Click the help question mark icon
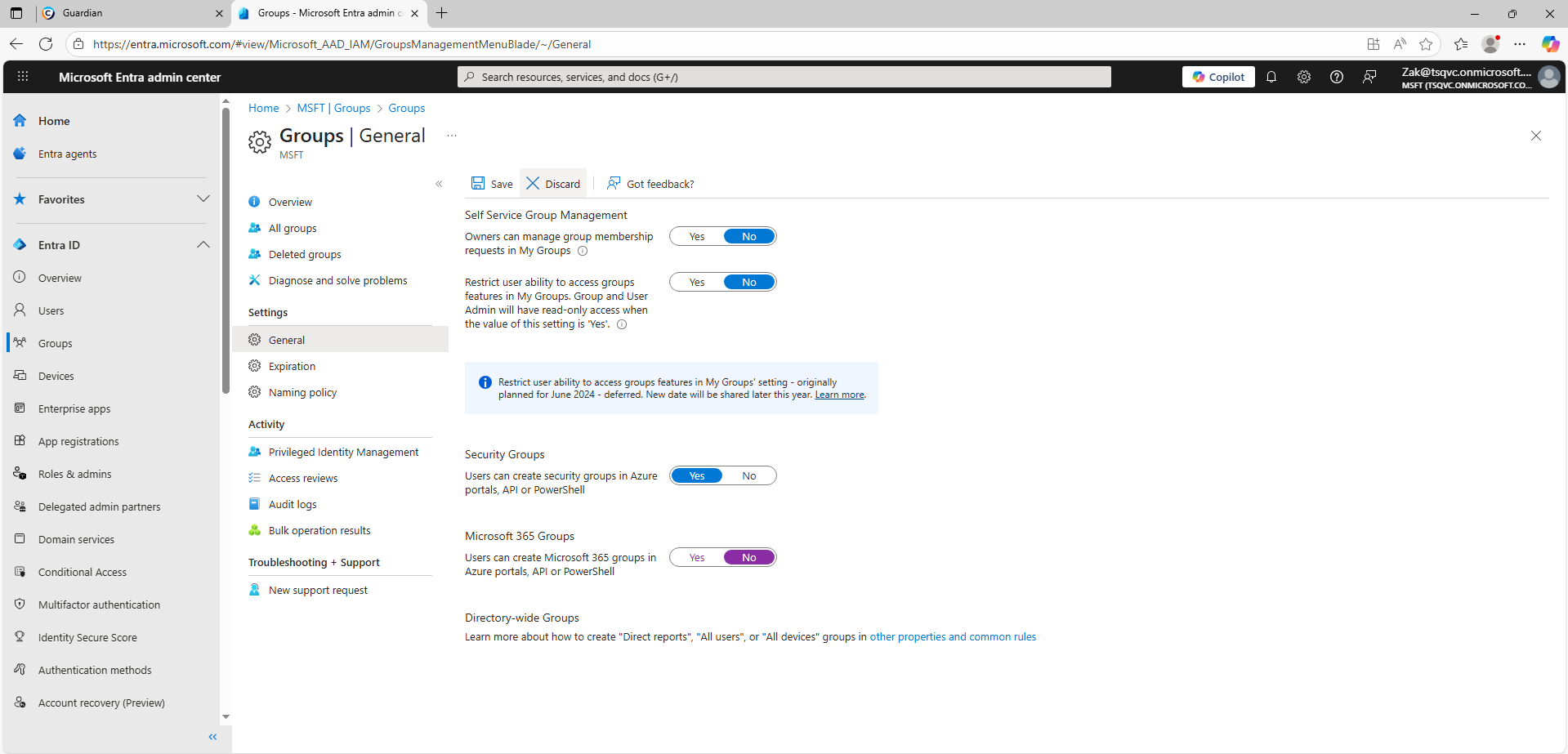The height and width of the screenshot is (754, 1568). coord(1337,77)
